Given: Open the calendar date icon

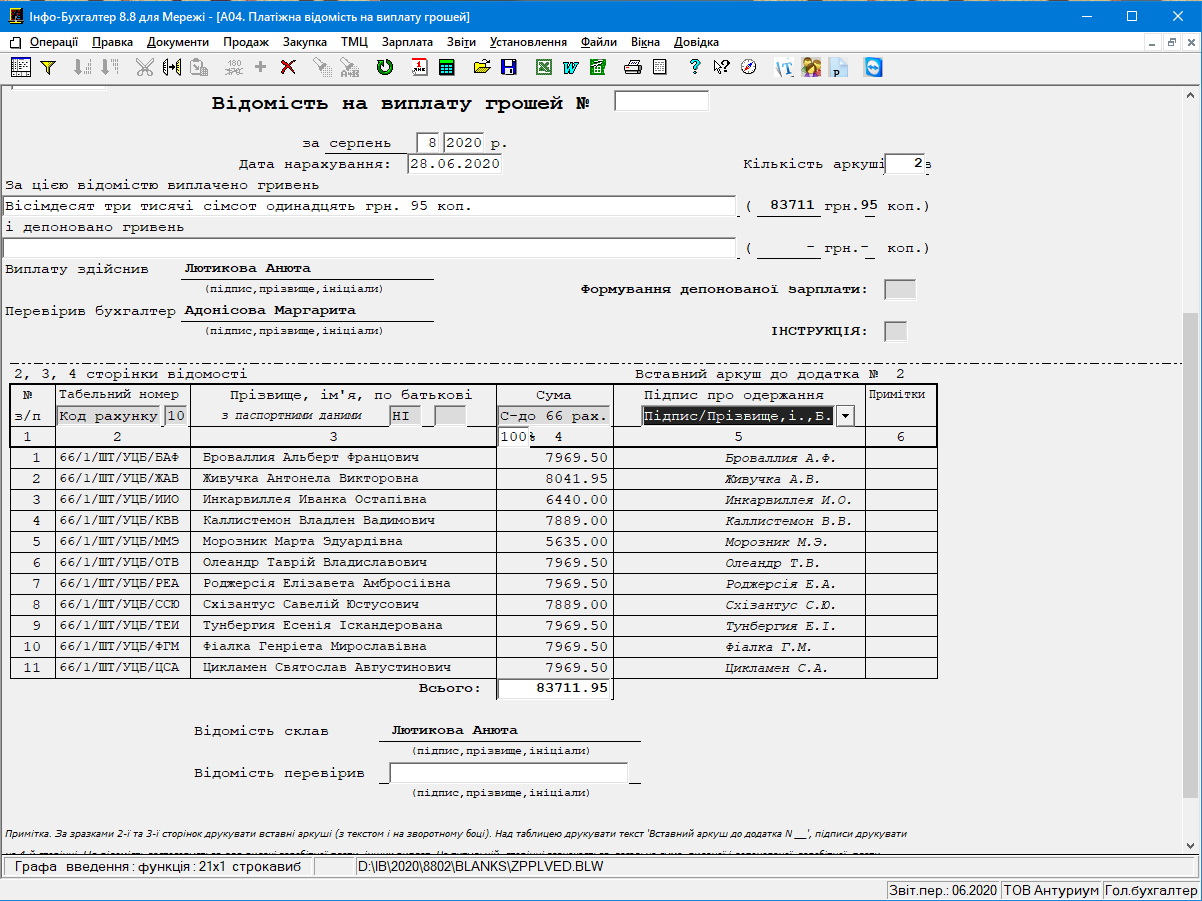Looking at the screenshot, I should pyautogui.click(x=420, y=67).
